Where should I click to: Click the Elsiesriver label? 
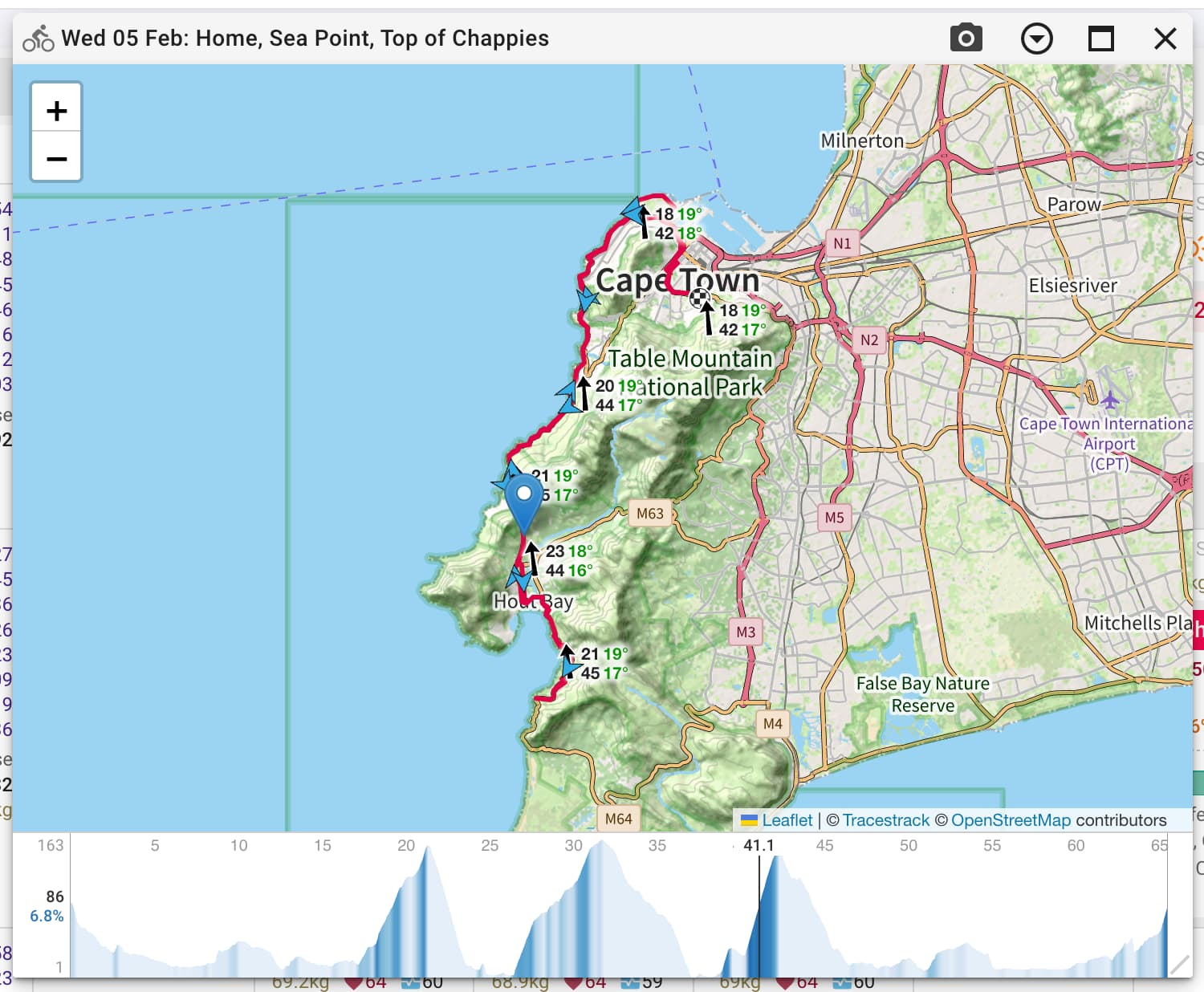1073,285
